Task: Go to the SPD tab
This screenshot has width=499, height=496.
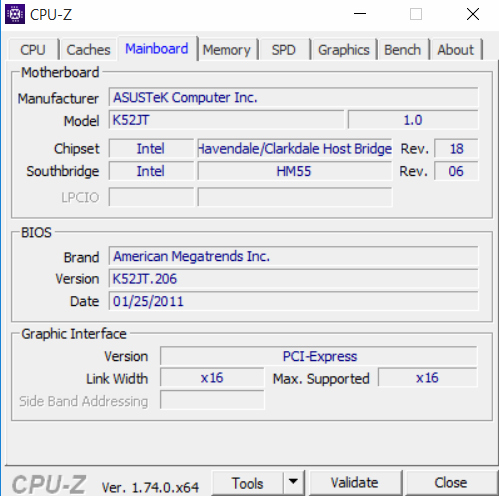Action: click(284, 50)
